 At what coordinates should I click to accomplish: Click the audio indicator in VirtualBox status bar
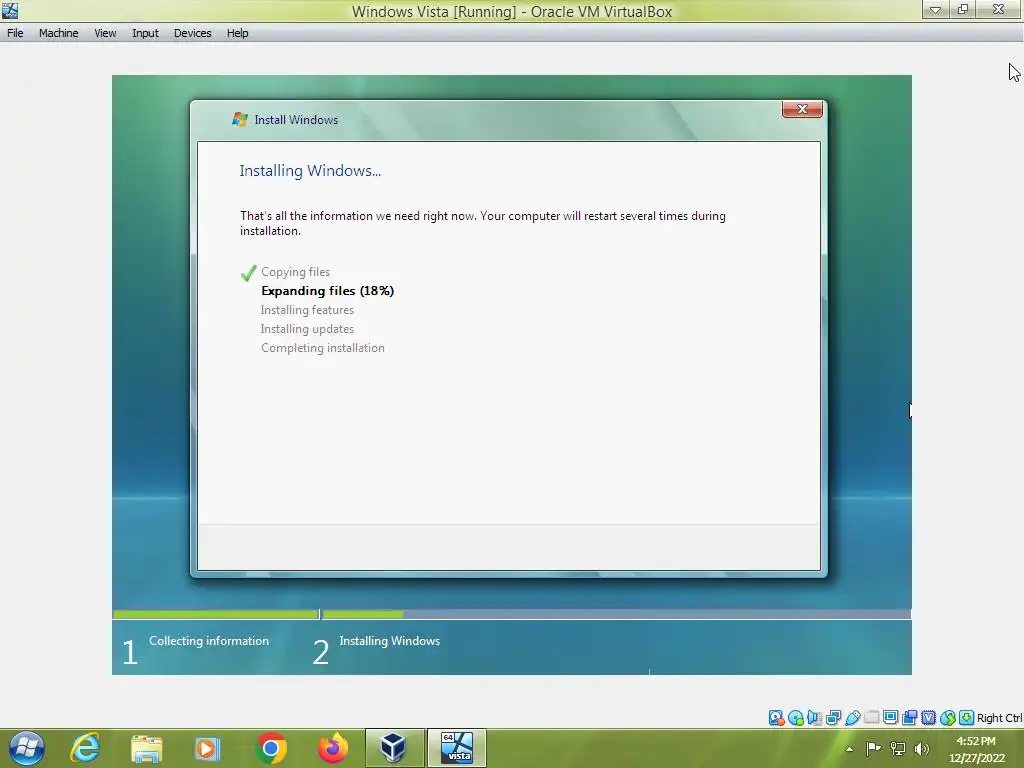point(814,718)
